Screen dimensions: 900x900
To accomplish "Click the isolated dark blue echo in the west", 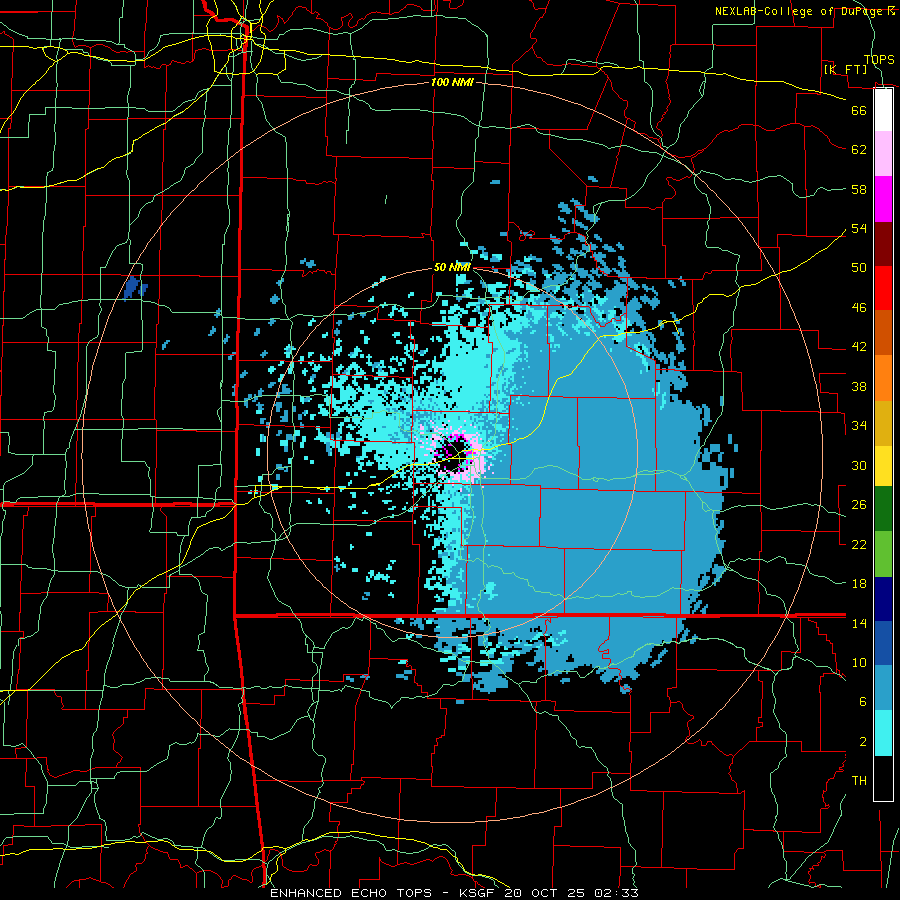I will click(x=135, y=287).
